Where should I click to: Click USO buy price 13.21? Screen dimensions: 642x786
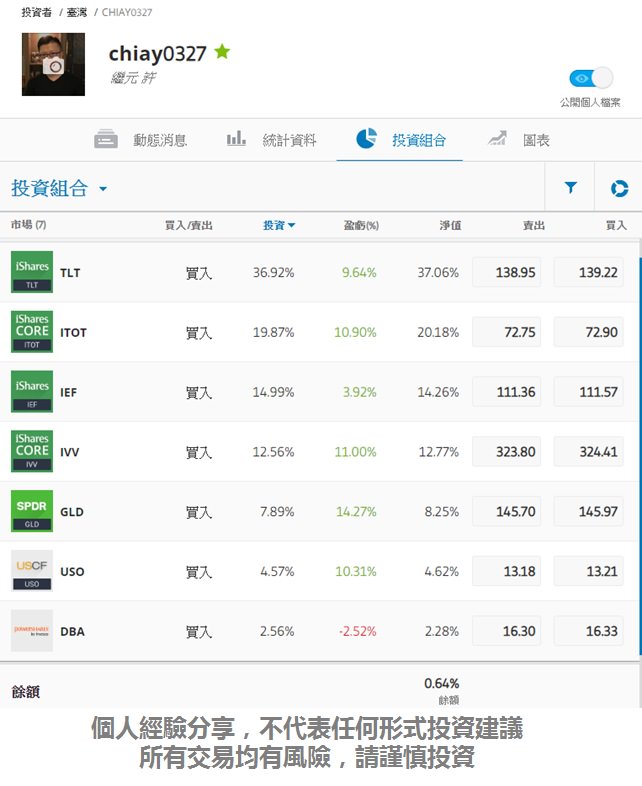589,571
